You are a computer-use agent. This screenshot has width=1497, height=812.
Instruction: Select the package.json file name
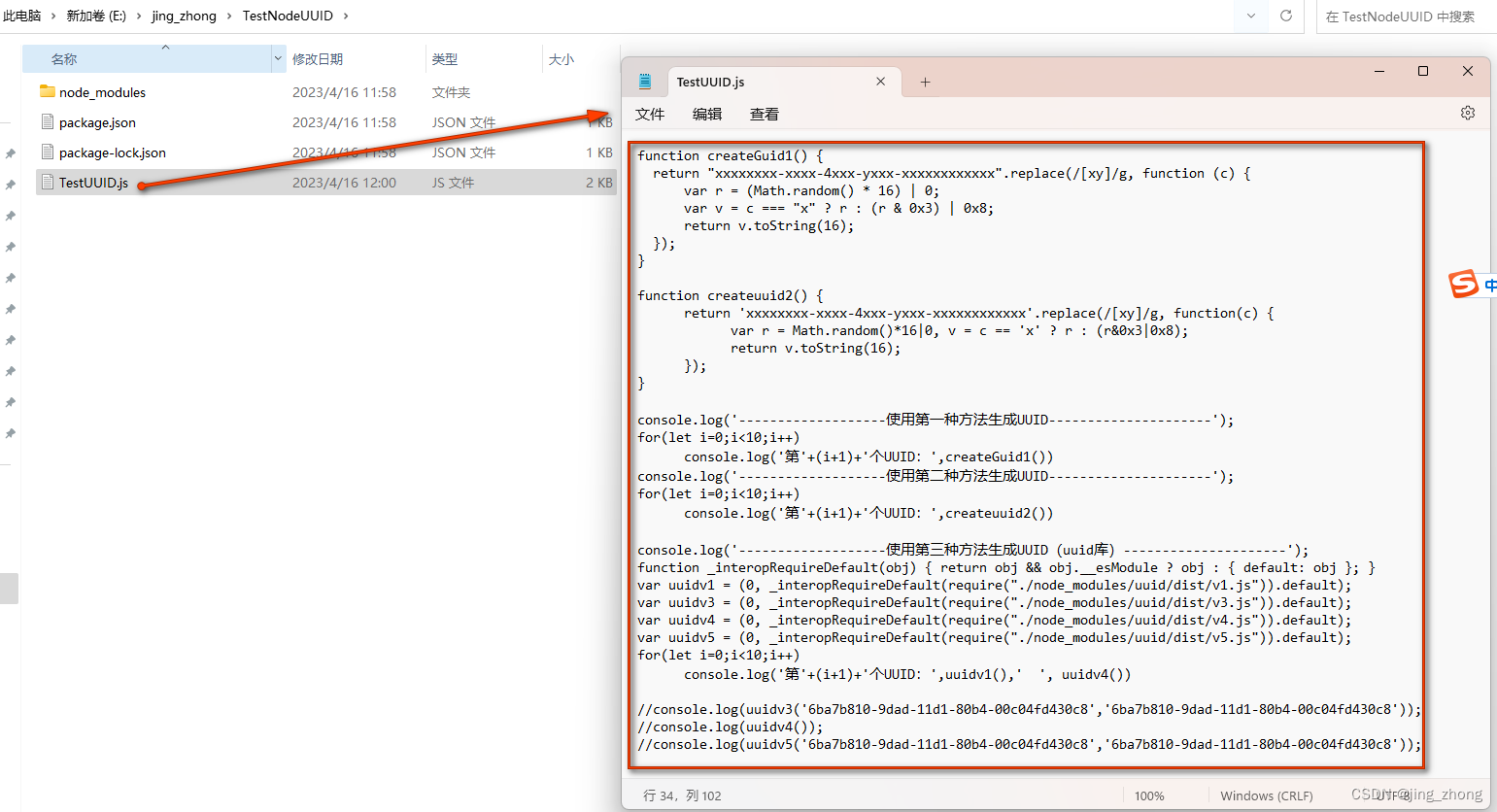tap(97, 122)
